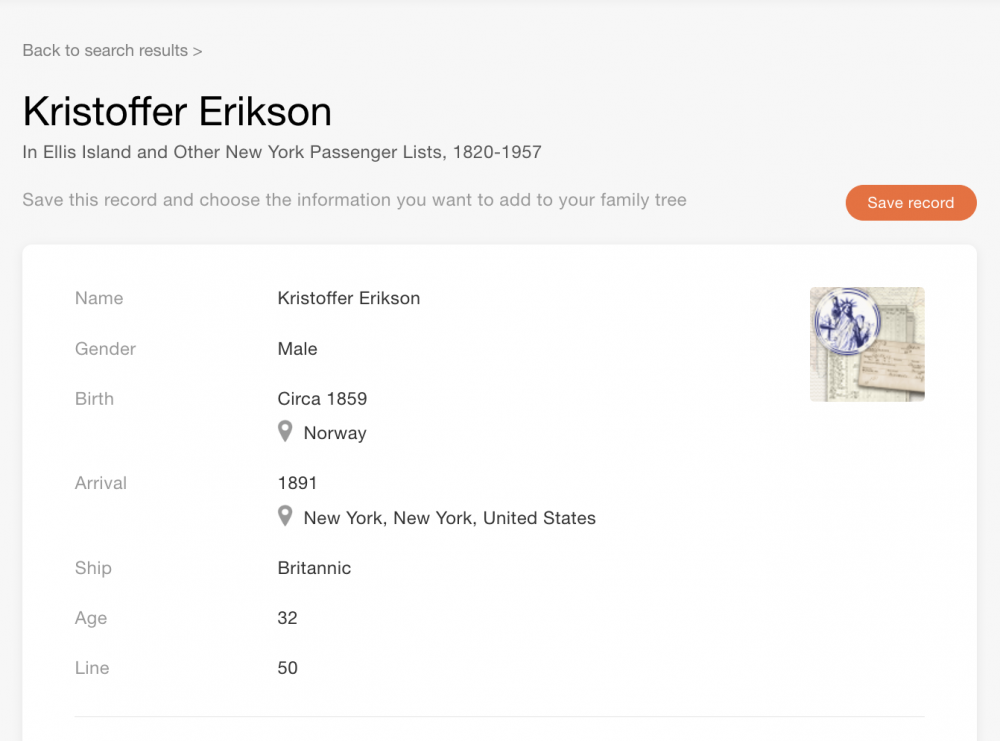Select the Norway birth location text
Image resolution: width=1000 pixels, height=741 pixels.
pyautogui.click(x=335, y=433)
